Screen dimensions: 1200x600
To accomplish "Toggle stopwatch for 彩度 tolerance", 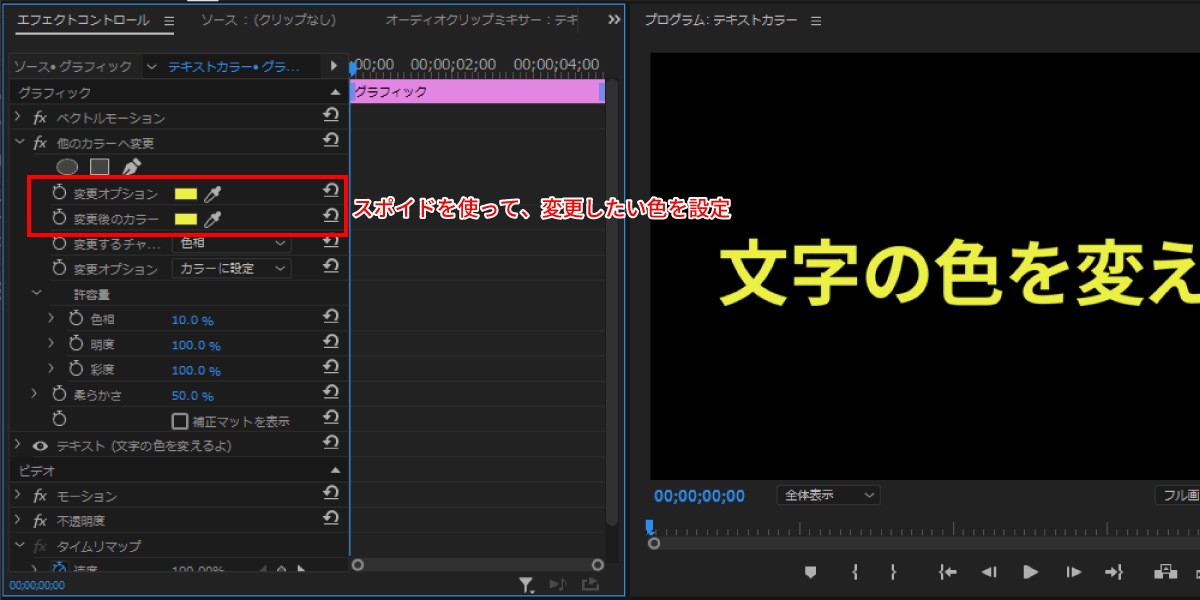I will [x=77, y=370].
